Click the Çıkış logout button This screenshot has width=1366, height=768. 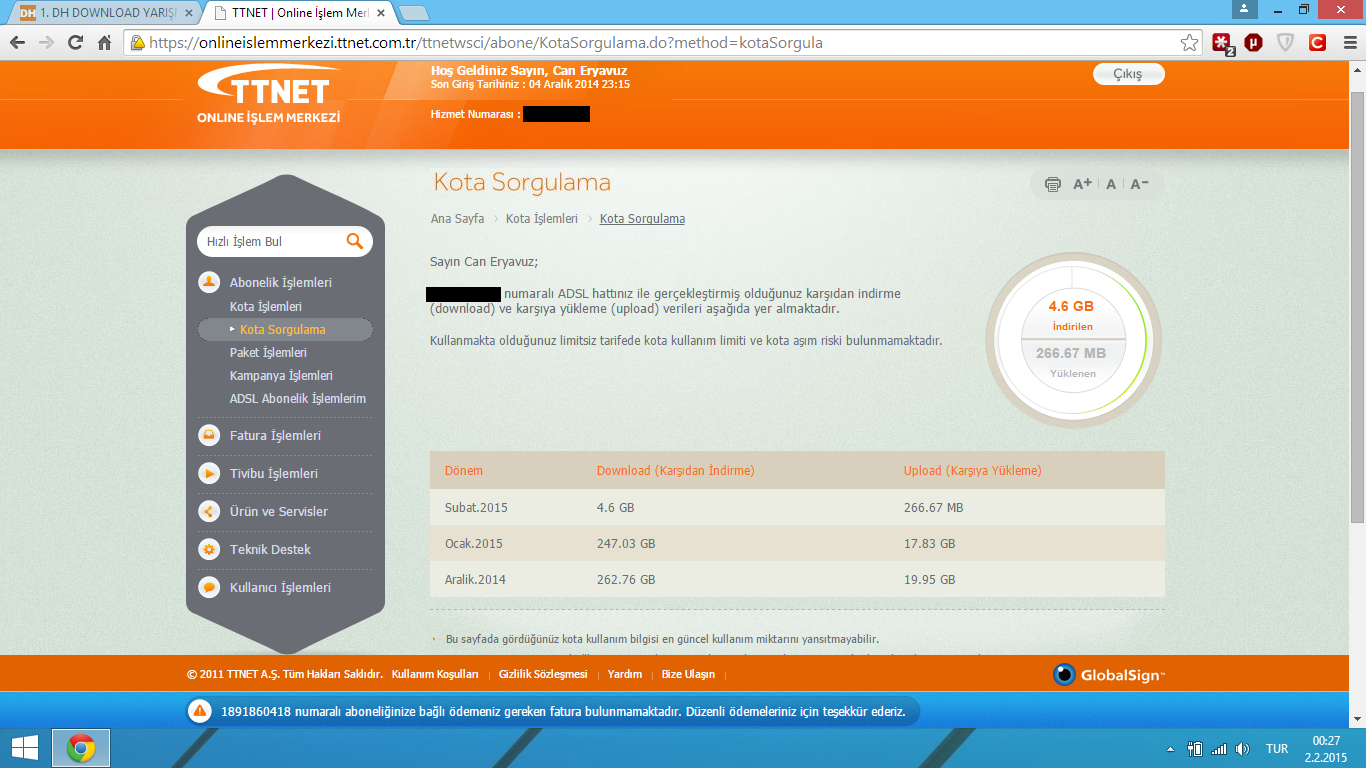tap(1128, 74)
